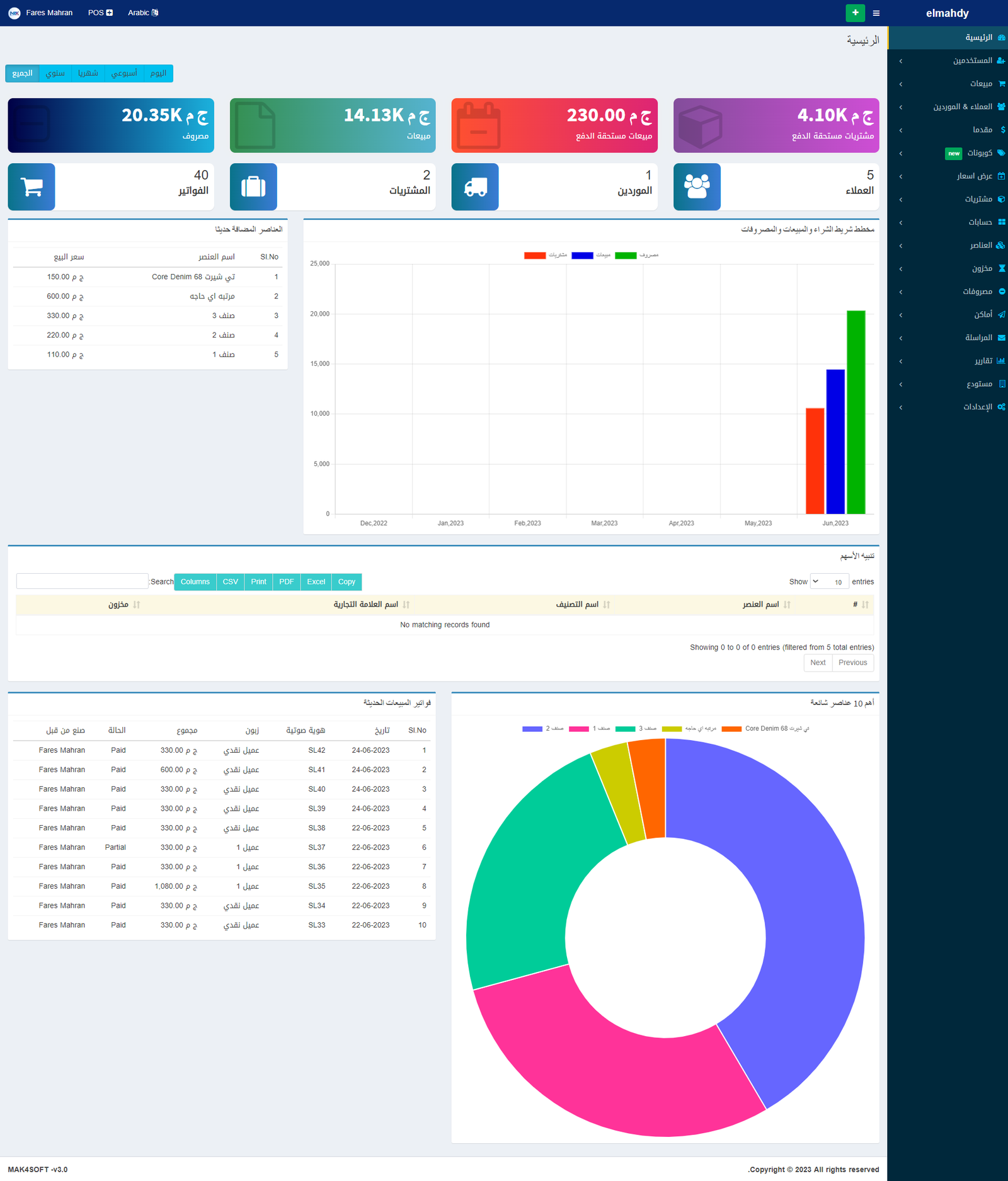Select the شهريا monthly filter tab

point(88,73)
